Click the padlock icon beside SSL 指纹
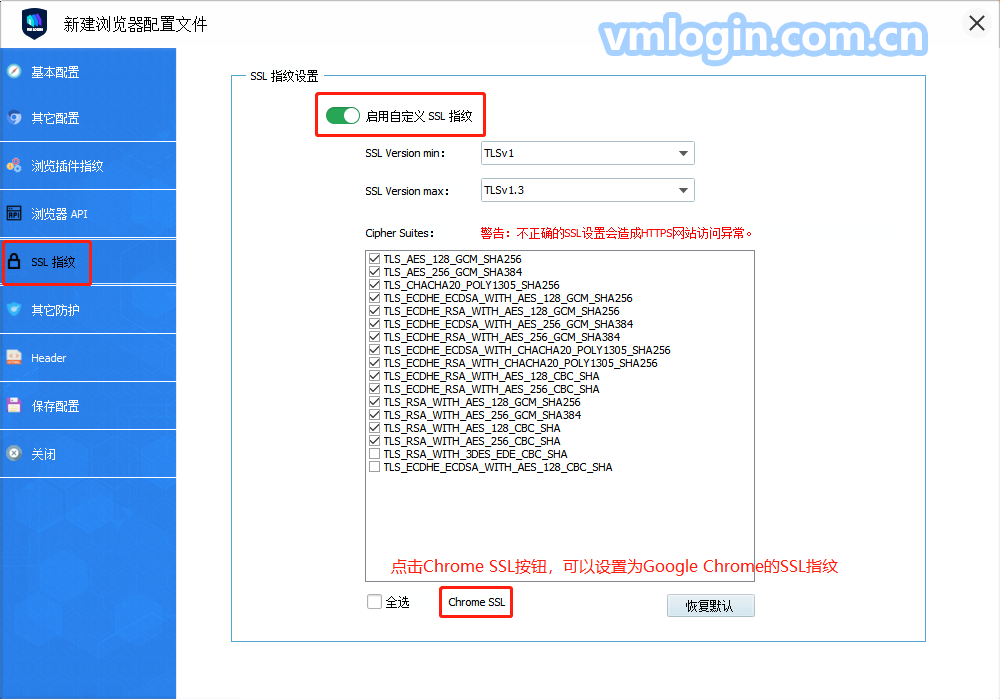1000x699 pixels. pos(14,262)
